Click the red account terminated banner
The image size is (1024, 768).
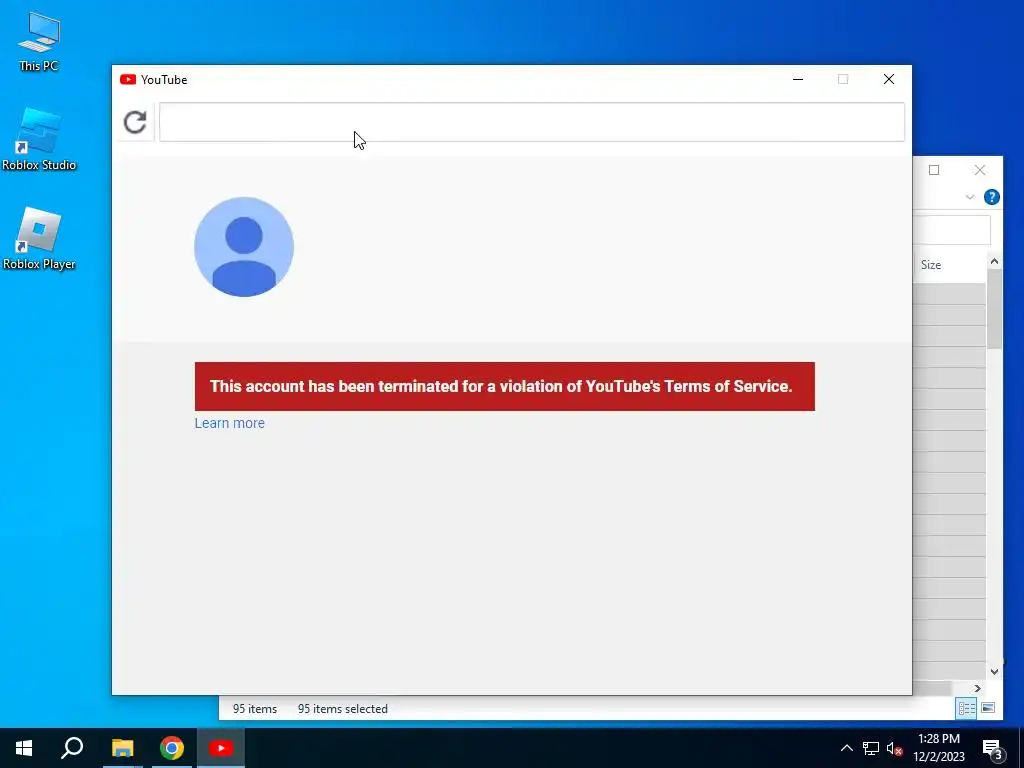[504, 386]
